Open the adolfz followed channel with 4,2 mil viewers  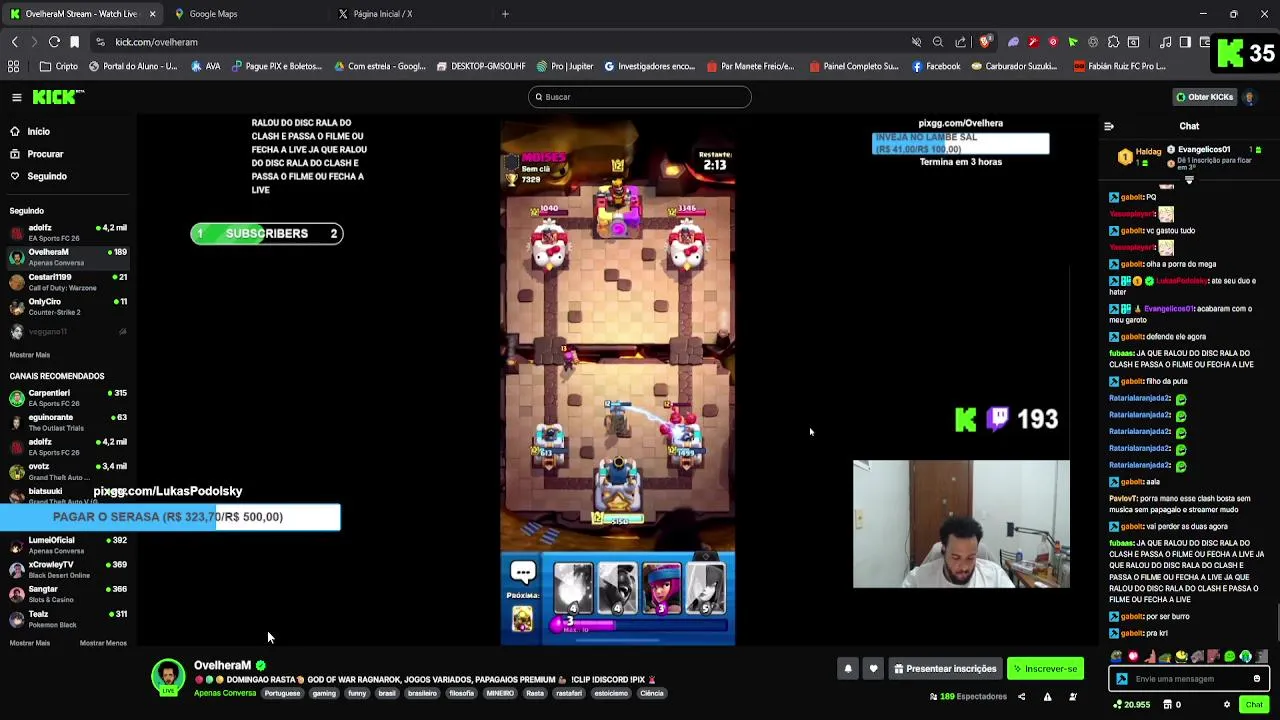click(x=68, y=232)
